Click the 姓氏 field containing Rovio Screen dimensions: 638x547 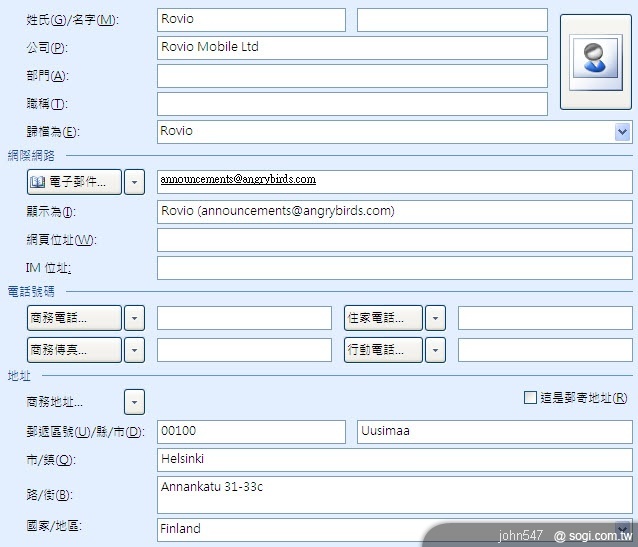[251, 20]
